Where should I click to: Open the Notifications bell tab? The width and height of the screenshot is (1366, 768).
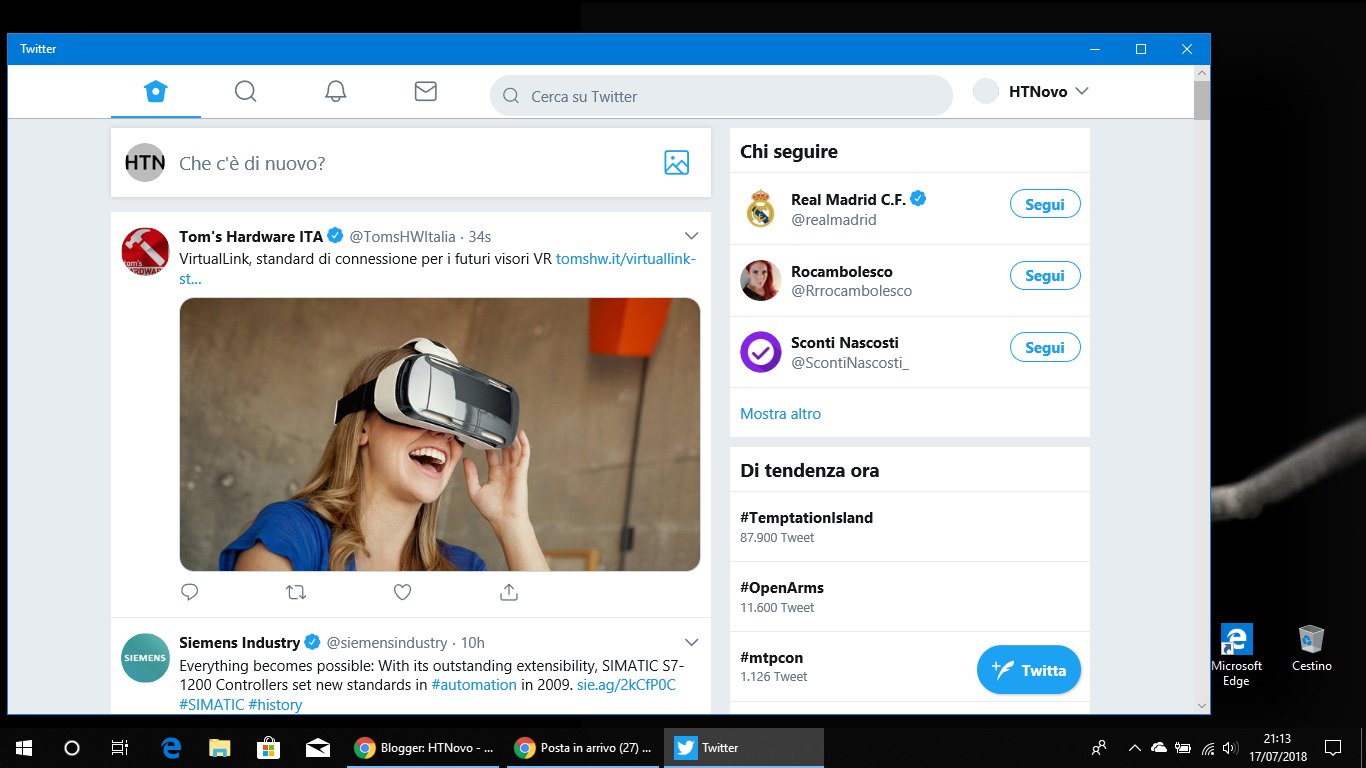coord(336,92)
